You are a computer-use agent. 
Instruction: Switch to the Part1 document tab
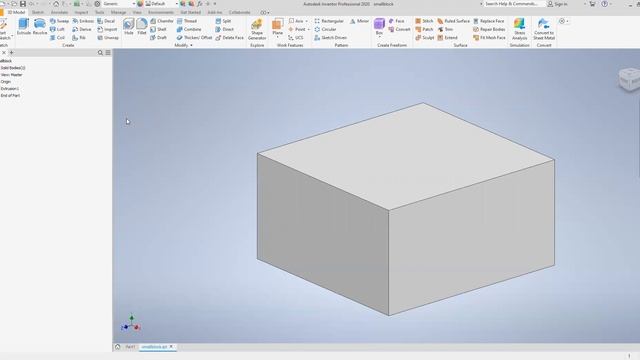click(x=130, y=347)
